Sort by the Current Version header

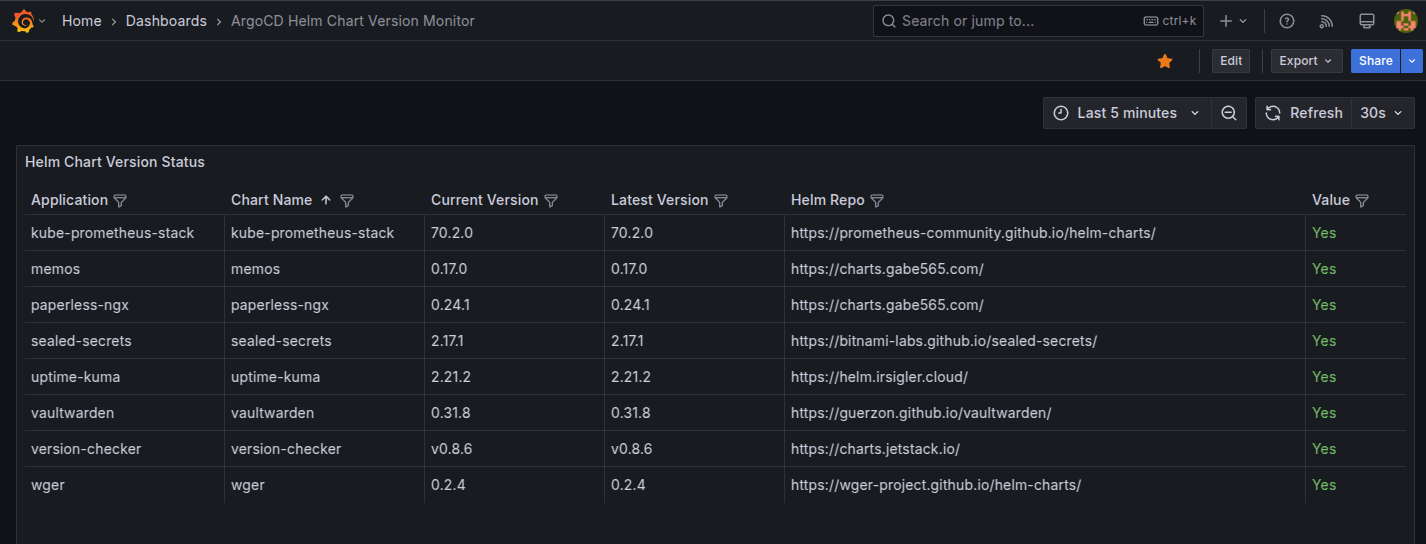(484, 200)
